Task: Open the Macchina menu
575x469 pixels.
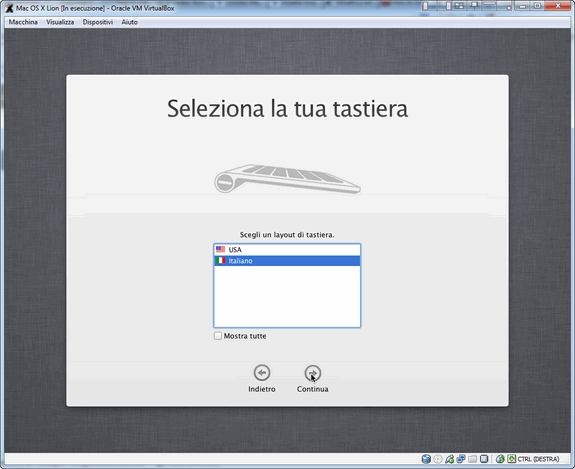Action: click(x=23, y=22)
